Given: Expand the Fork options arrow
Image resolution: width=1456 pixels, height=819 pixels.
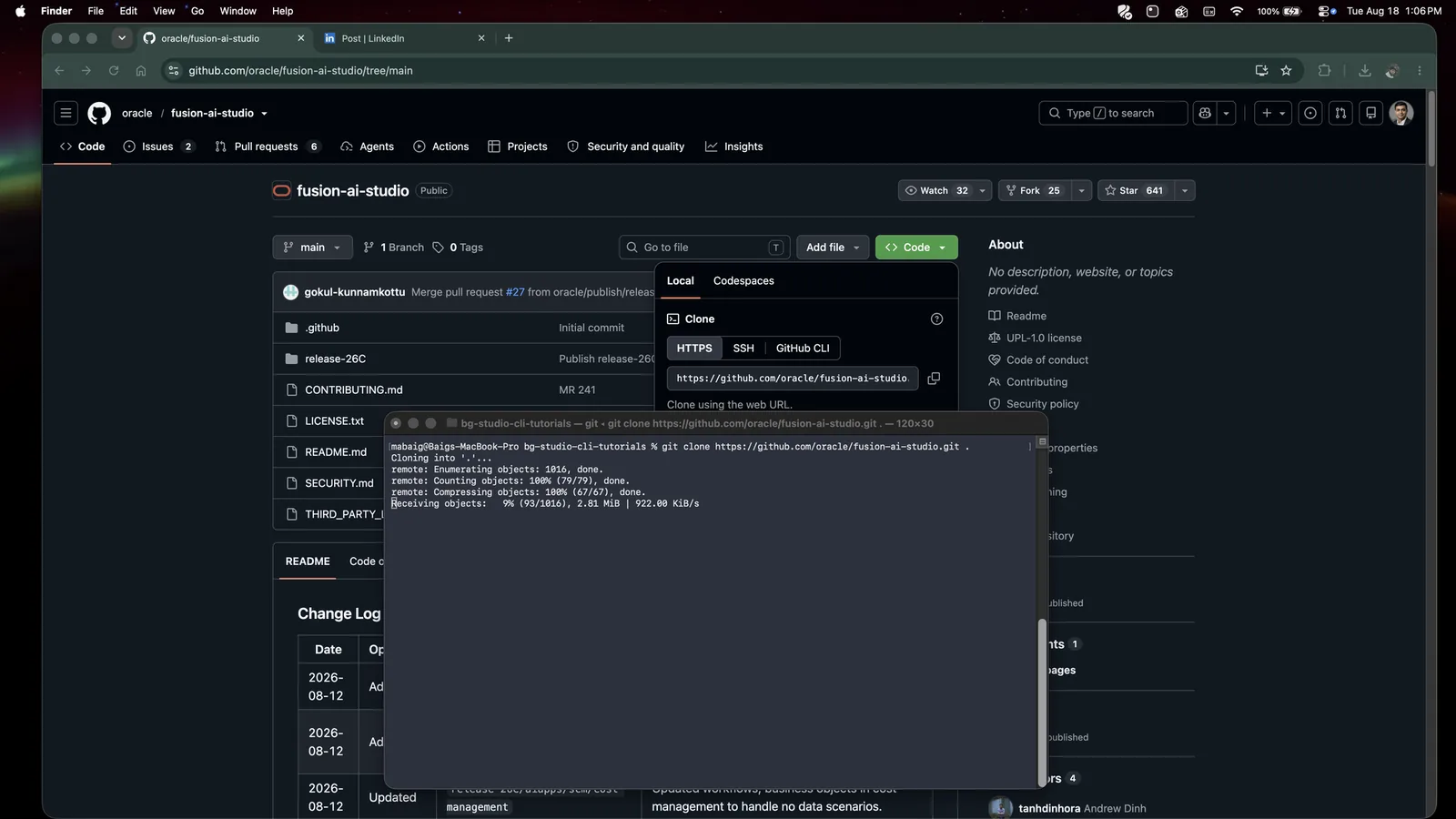Looking at the screenshot, I should (x=1081, y=191).
